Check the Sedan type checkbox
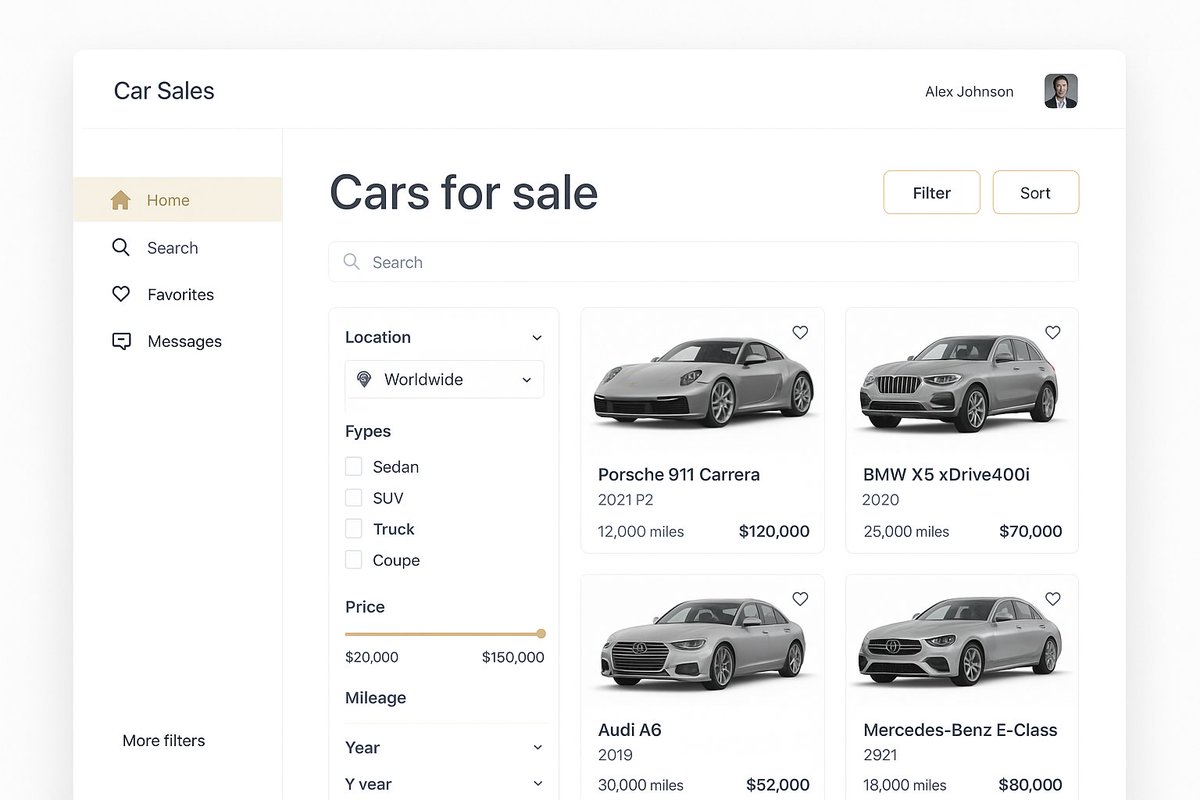1200x800 pixels. click(x=353, y=466)
